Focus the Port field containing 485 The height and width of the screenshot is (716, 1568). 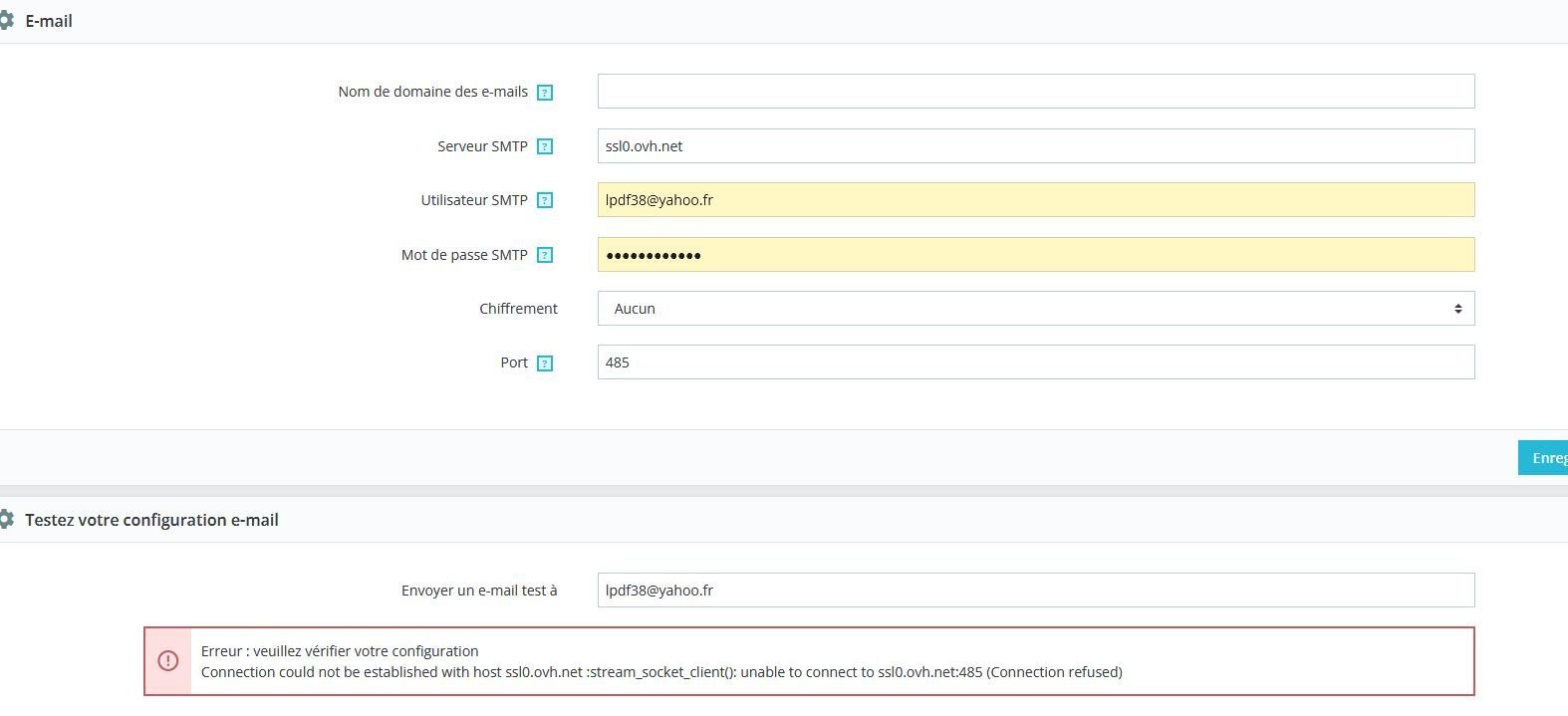pos(1036,362)
